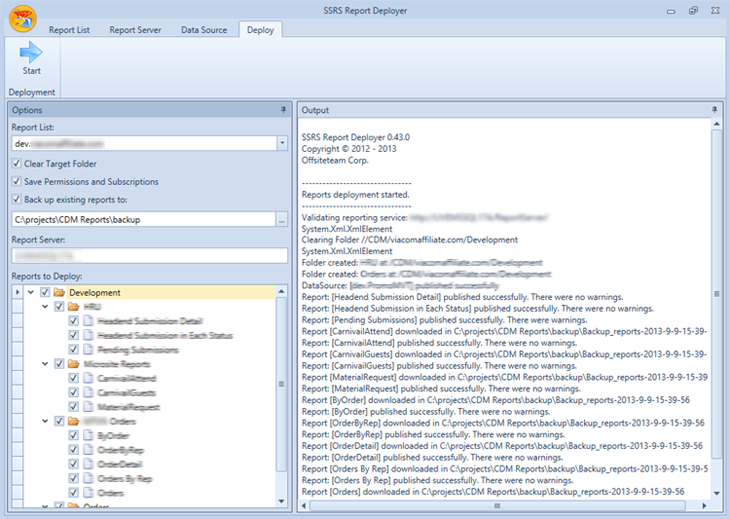The height and width of the screenshot is (519, 730).
Task: Click the Report List combo box field
Action: coord(144,143)
